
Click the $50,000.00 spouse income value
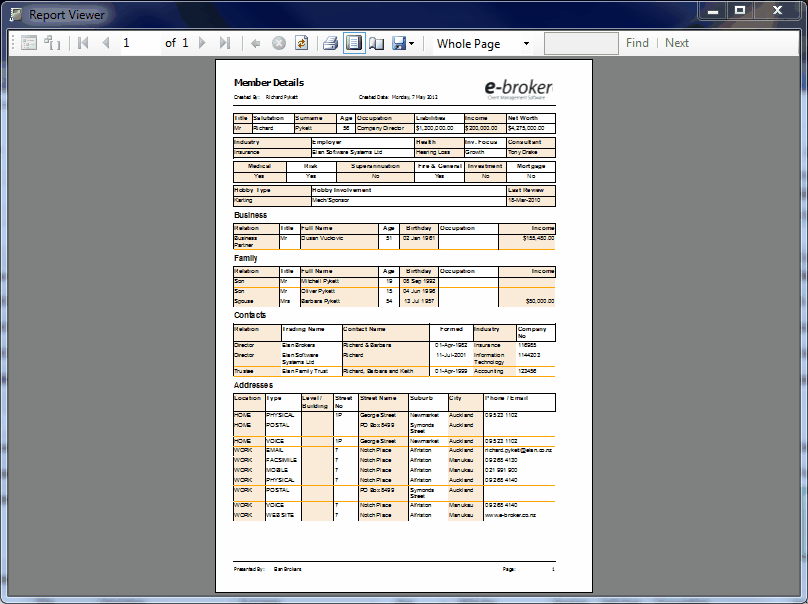pos(540,301)
